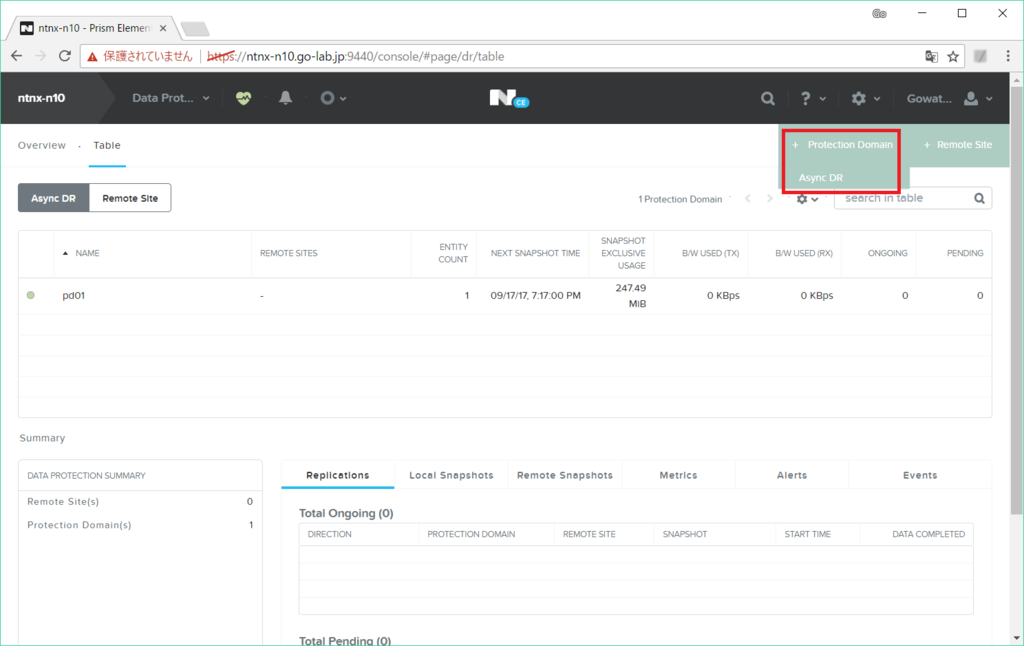Click the PENDING column header
Image resolution: width=1024 pixels, height=646 pixels.
(x=965, y=253)
